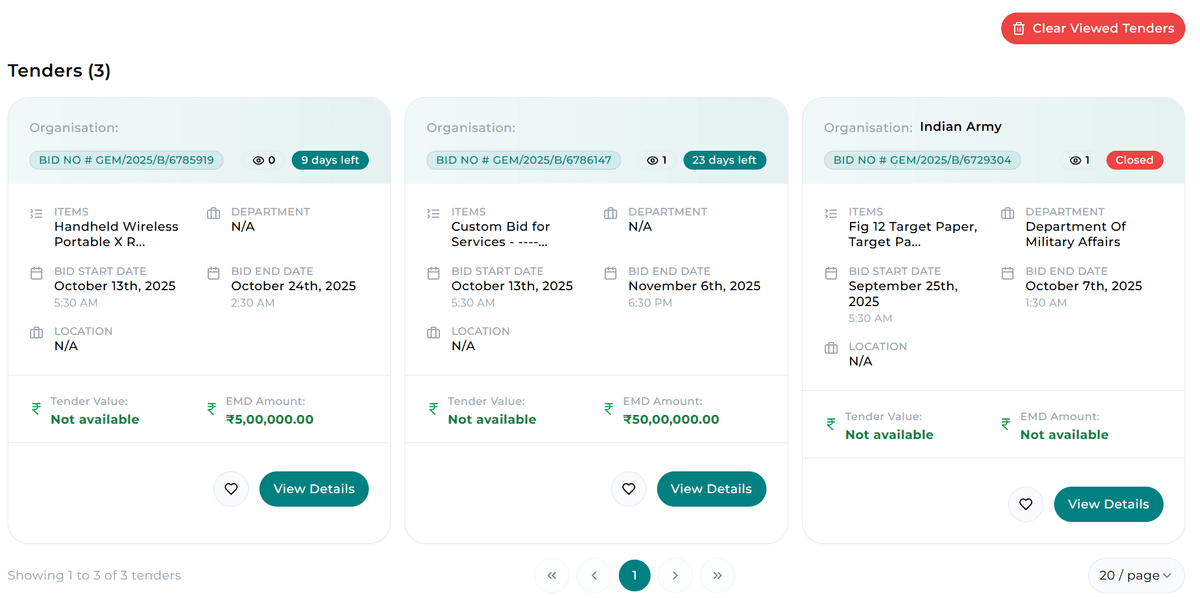The image size is (1200, 598).
Task: View Details of Fig 12 Target Paper tender
Action: coord(1108,504)
